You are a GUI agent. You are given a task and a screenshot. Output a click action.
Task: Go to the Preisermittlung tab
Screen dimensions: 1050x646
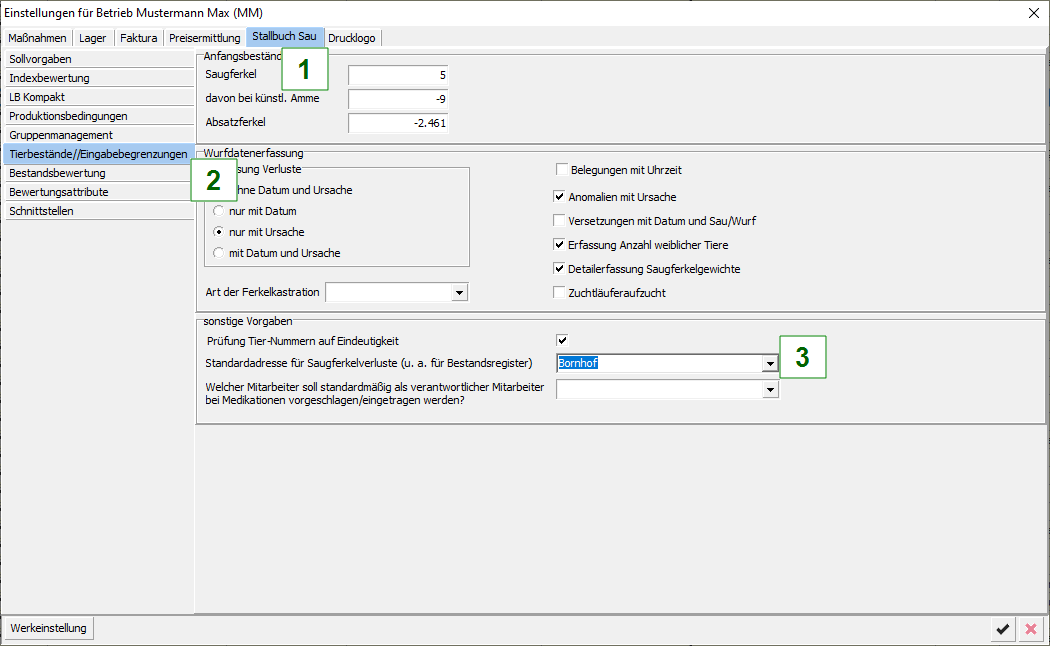[205, 38]
